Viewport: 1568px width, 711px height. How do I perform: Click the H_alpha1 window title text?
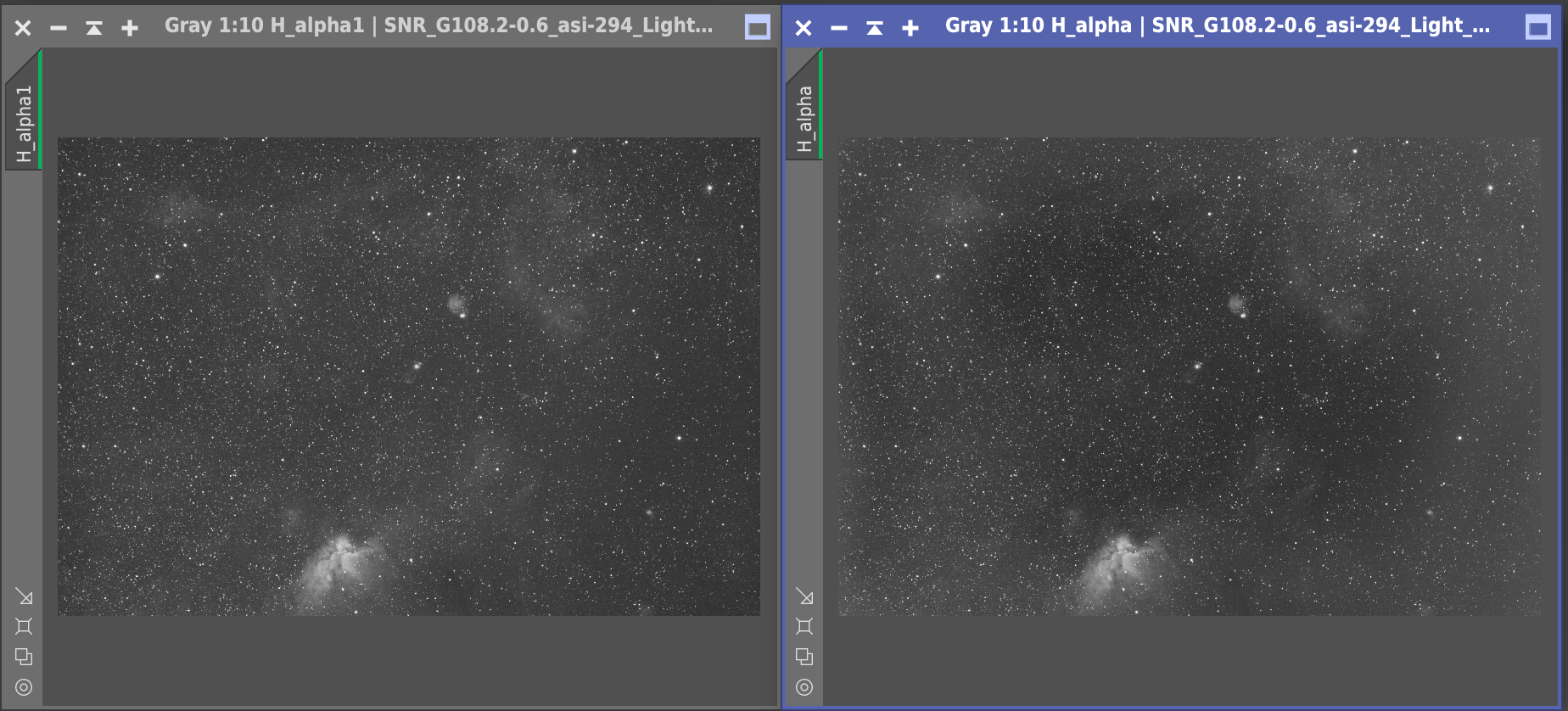[x=439, y=25]
